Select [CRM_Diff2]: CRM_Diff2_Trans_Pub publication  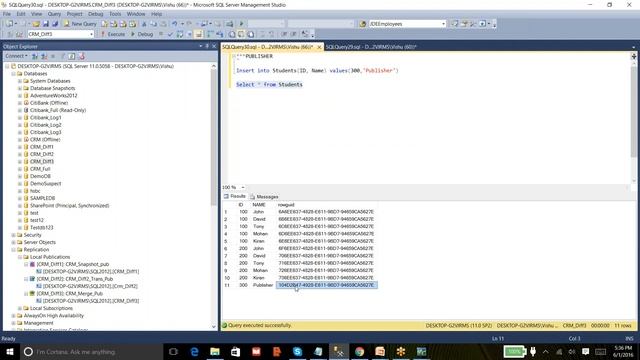pos(75,279)
